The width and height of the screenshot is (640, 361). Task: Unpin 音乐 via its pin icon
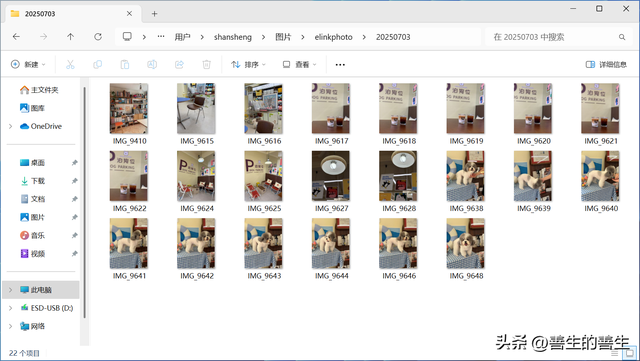tap(74, 235)
